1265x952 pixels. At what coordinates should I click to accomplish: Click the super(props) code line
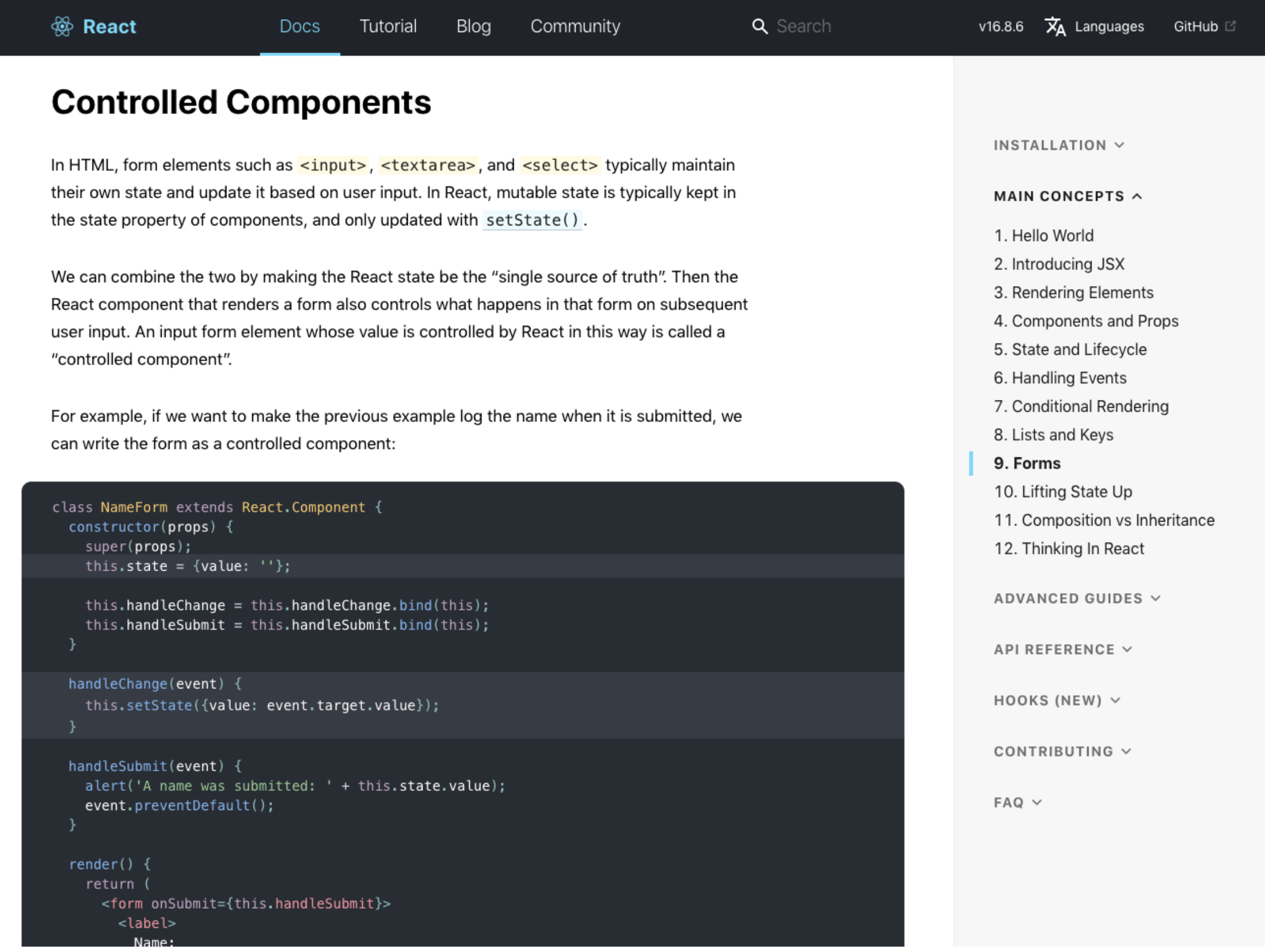[139, 547]
